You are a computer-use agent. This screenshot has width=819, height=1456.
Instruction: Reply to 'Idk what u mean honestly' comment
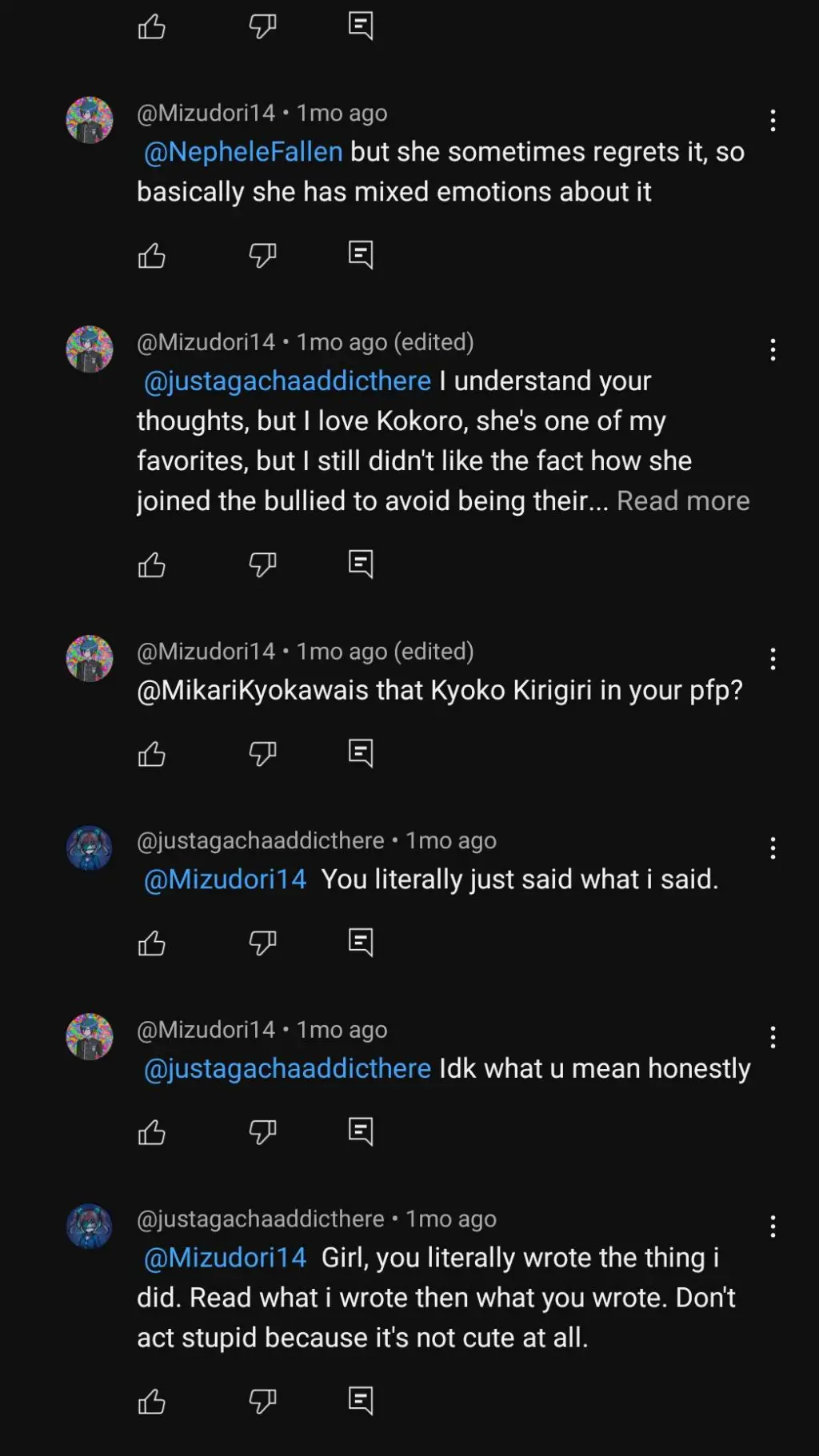[x=361, y=1131]
